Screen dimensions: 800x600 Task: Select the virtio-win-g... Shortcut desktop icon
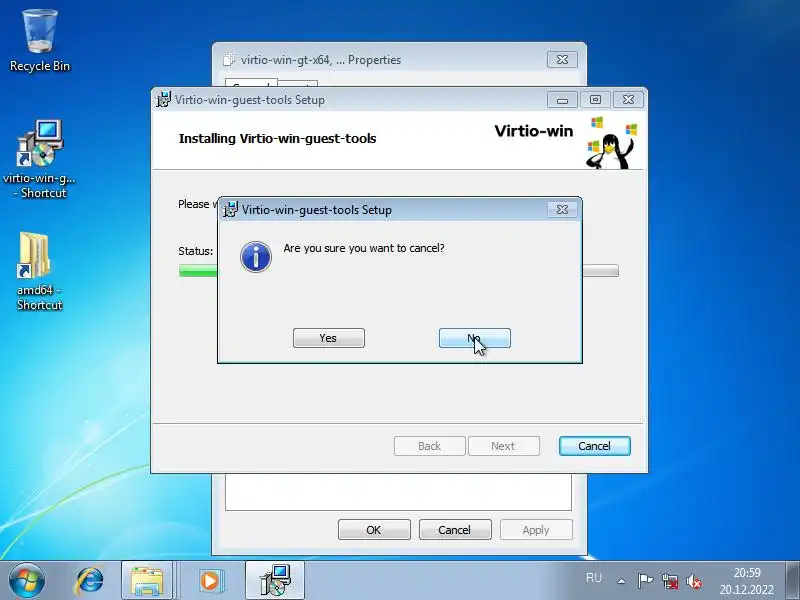coord(40,159)
